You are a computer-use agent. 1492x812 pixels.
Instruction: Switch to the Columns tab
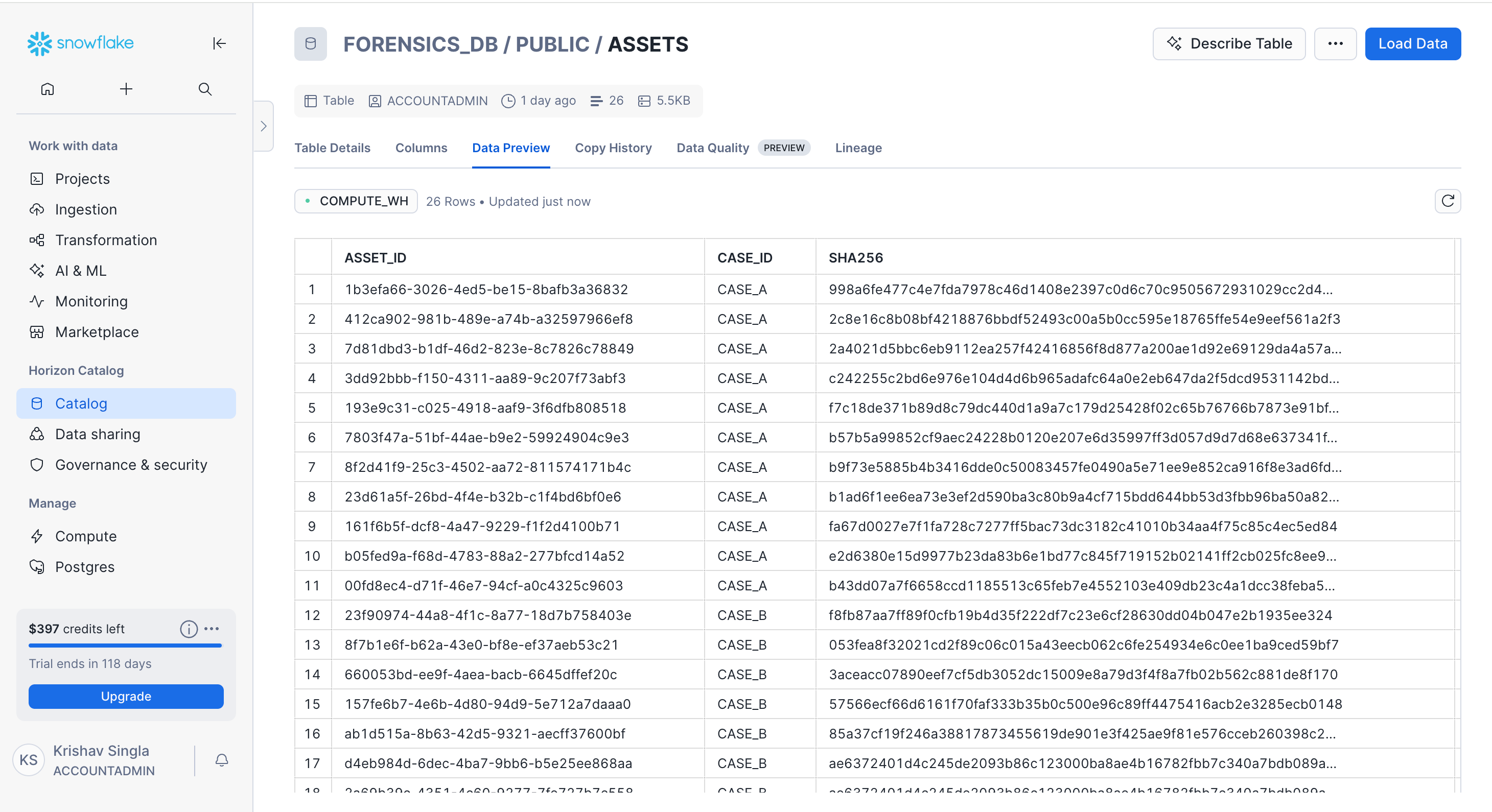[x=421, y=148]
